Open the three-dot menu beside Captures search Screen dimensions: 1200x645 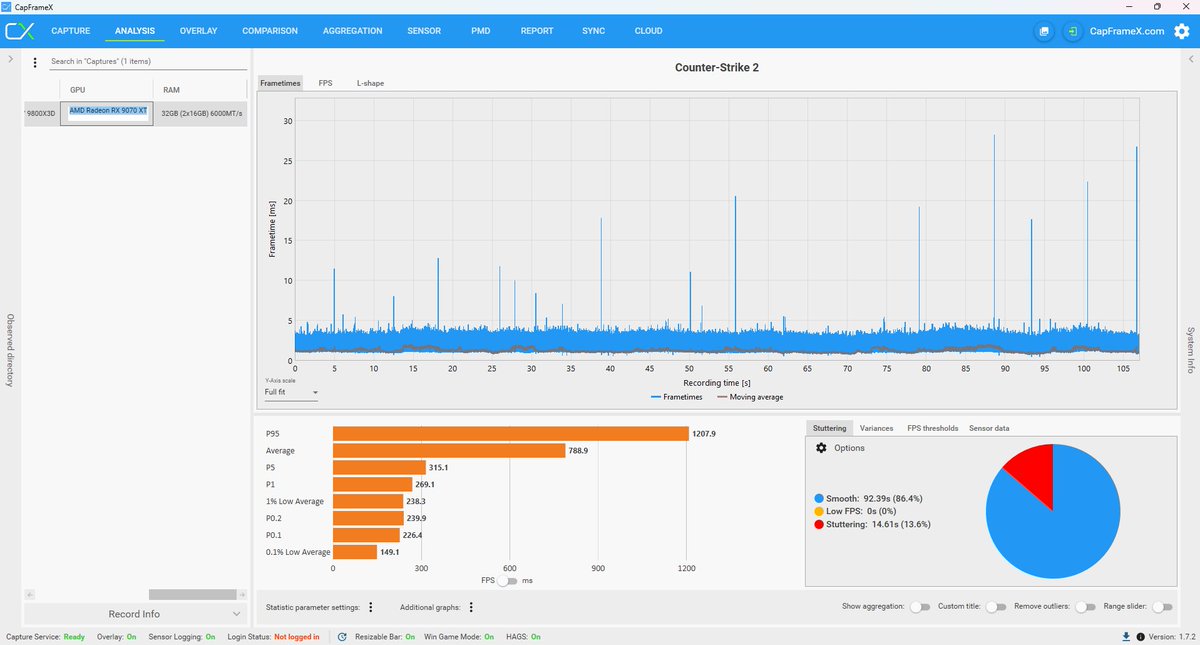pyautogui.click(x=35, y=63)
